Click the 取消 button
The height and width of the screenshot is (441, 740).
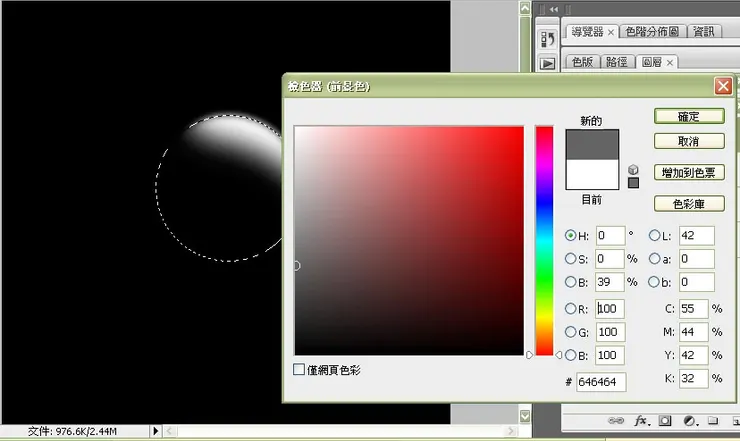[689, 141]
